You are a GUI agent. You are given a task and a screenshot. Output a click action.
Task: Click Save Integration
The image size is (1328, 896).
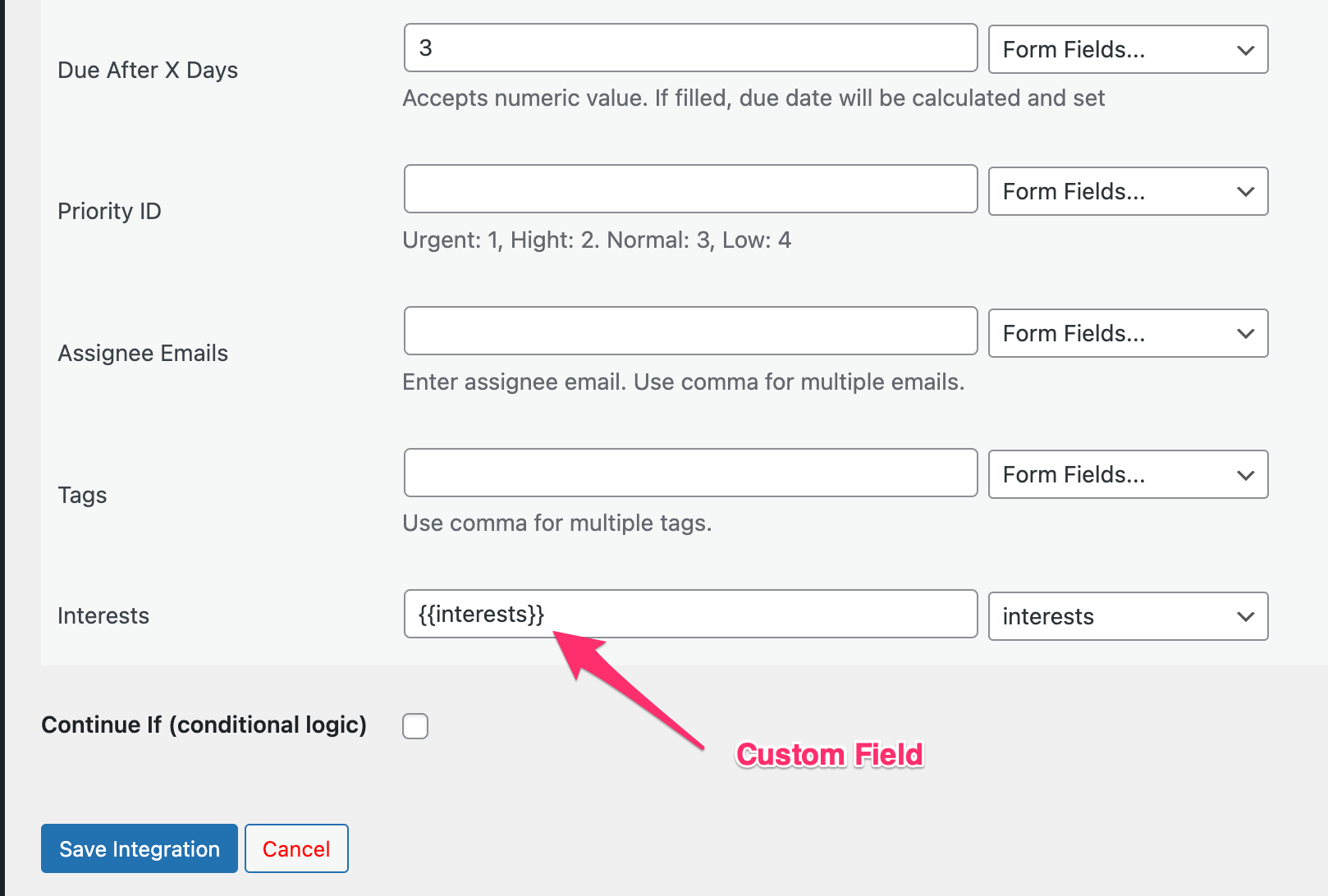click(139, 848)
